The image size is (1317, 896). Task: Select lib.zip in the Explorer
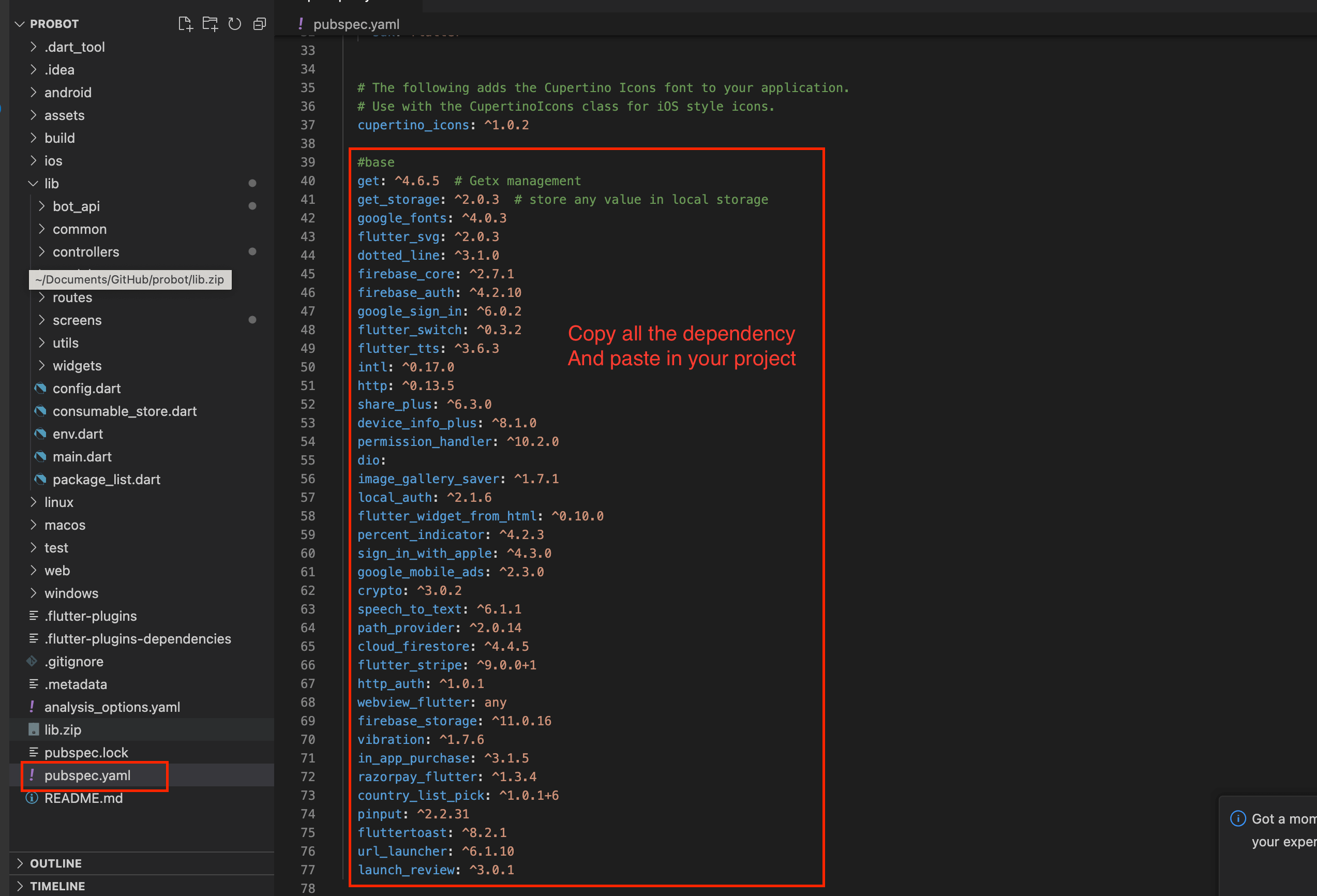[63, 729]
